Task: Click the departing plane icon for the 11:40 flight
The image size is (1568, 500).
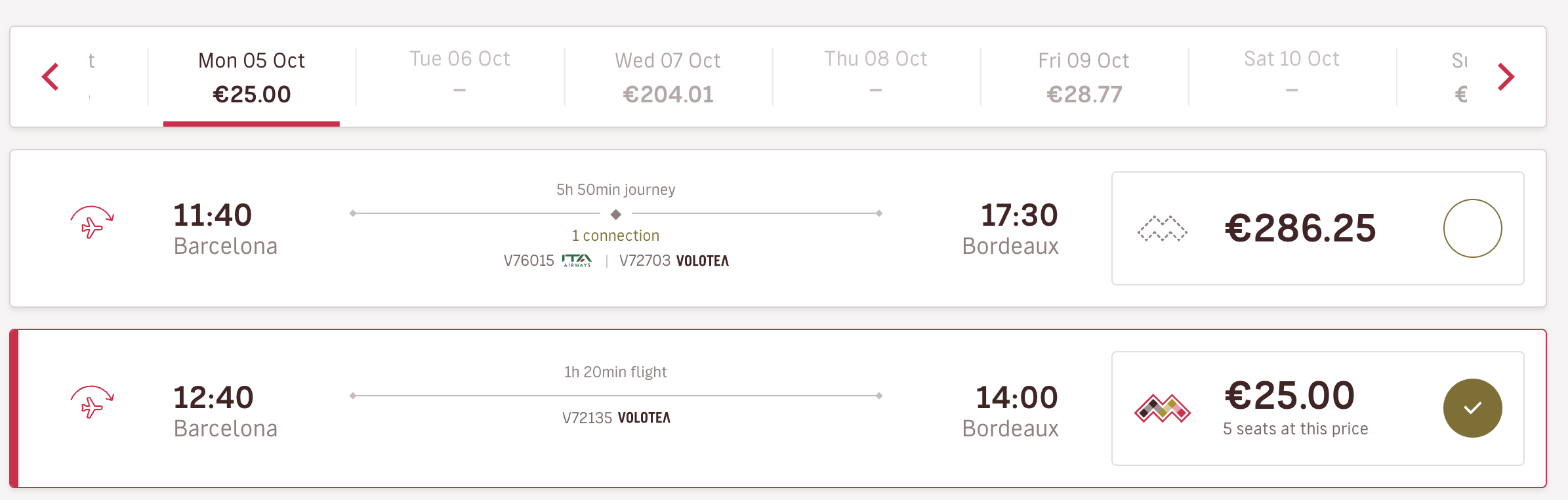Action: pos(93,222)
